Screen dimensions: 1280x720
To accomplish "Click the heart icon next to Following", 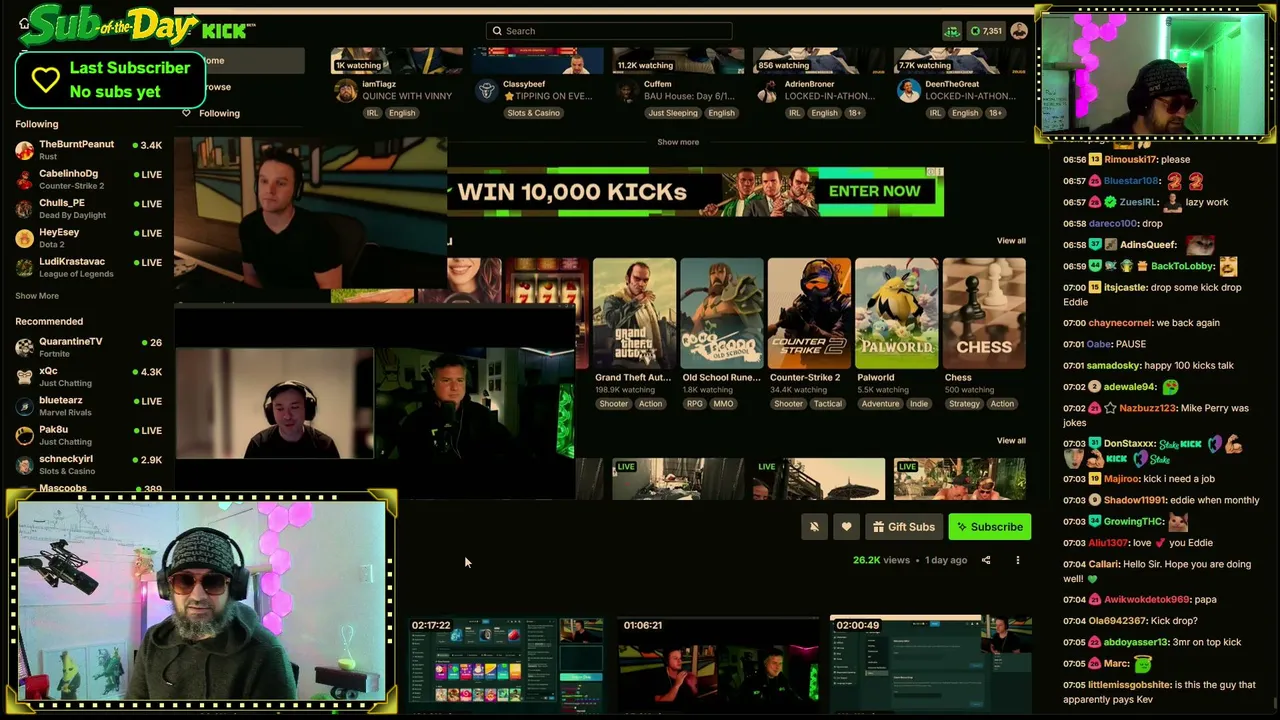I will (186, 113).
